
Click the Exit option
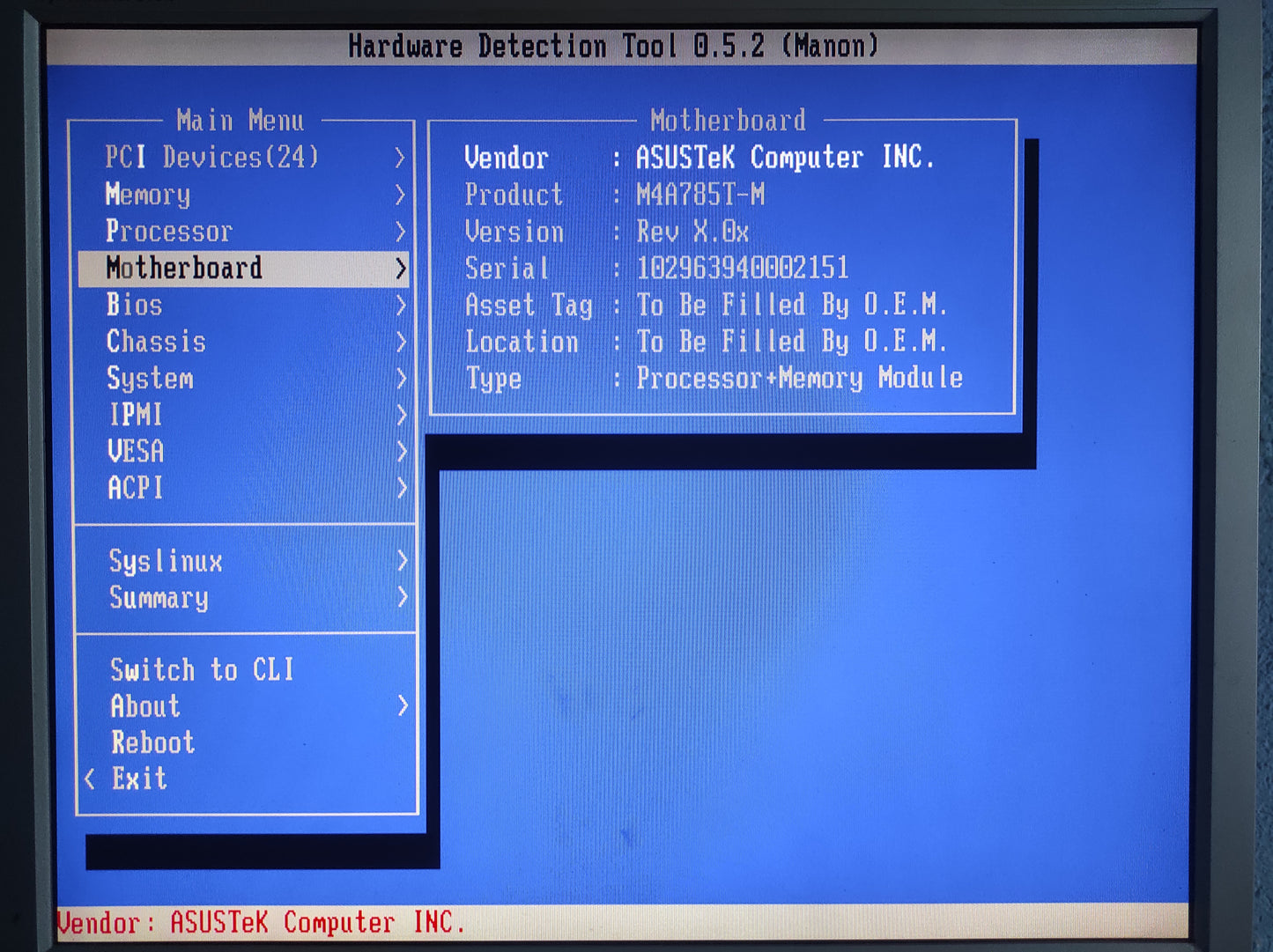click(x=139, y=779)
